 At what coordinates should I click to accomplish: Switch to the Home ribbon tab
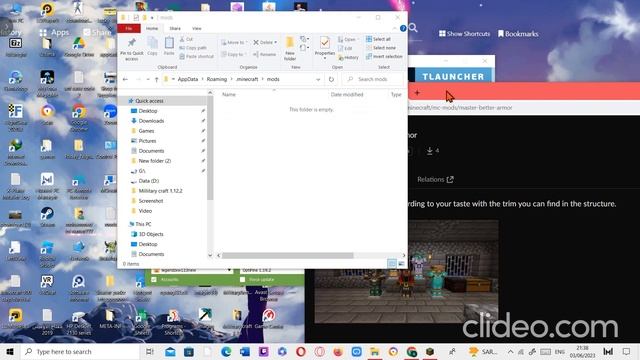[152, 28]
